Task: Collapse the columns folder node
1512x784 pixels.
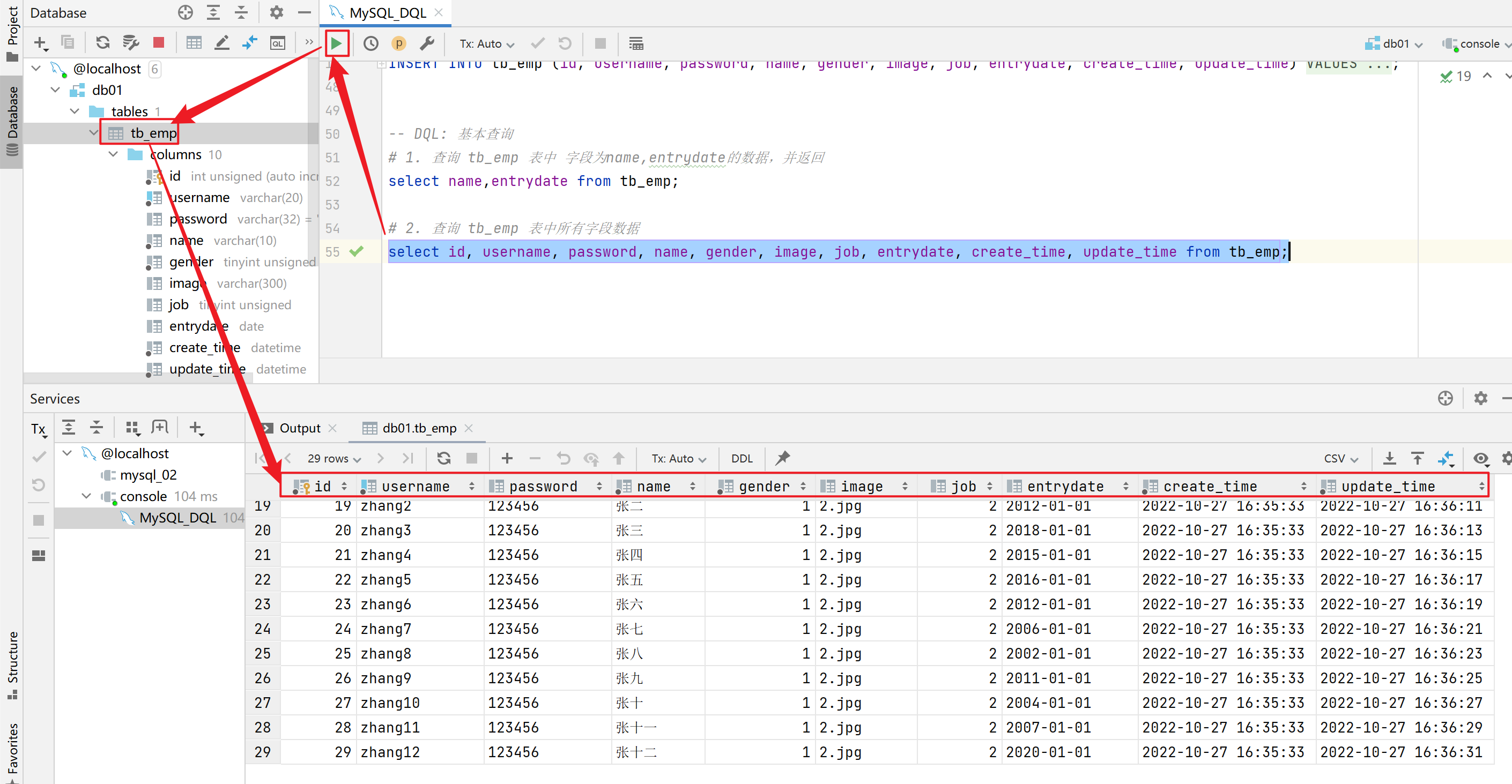Action: click(x=113, y=154)
